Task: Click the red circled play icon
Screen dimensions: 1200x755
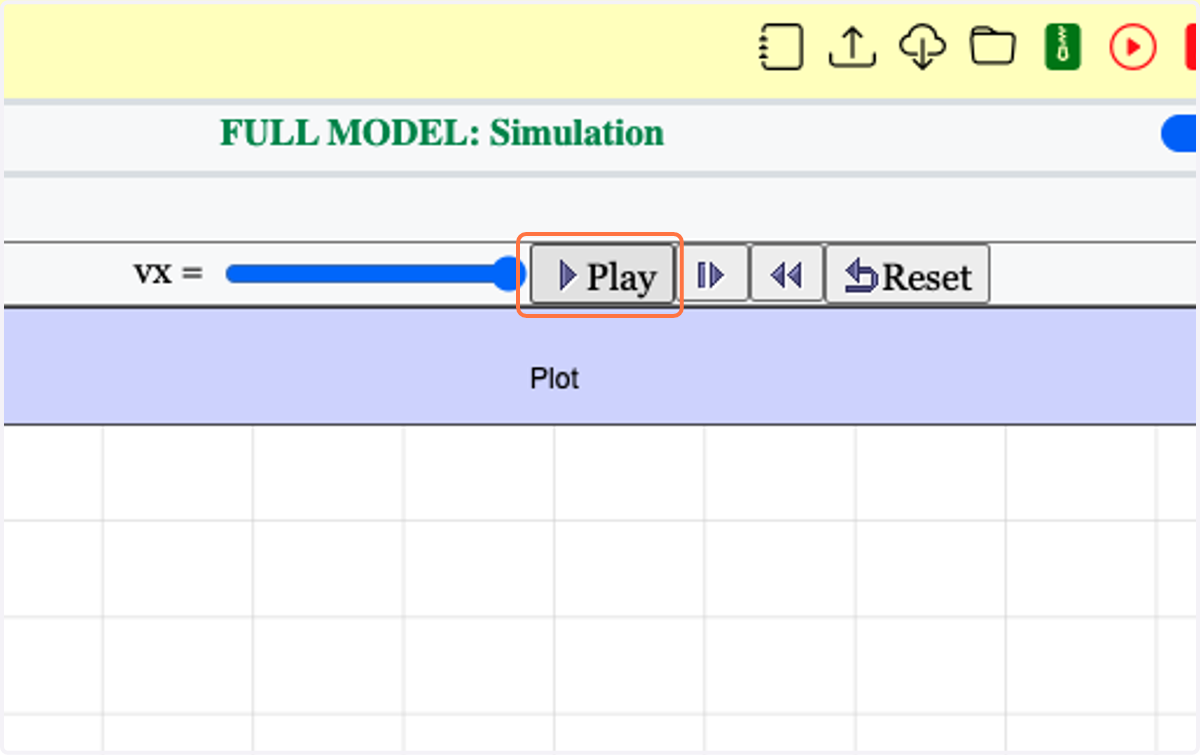Action: tap(1133, 47)
